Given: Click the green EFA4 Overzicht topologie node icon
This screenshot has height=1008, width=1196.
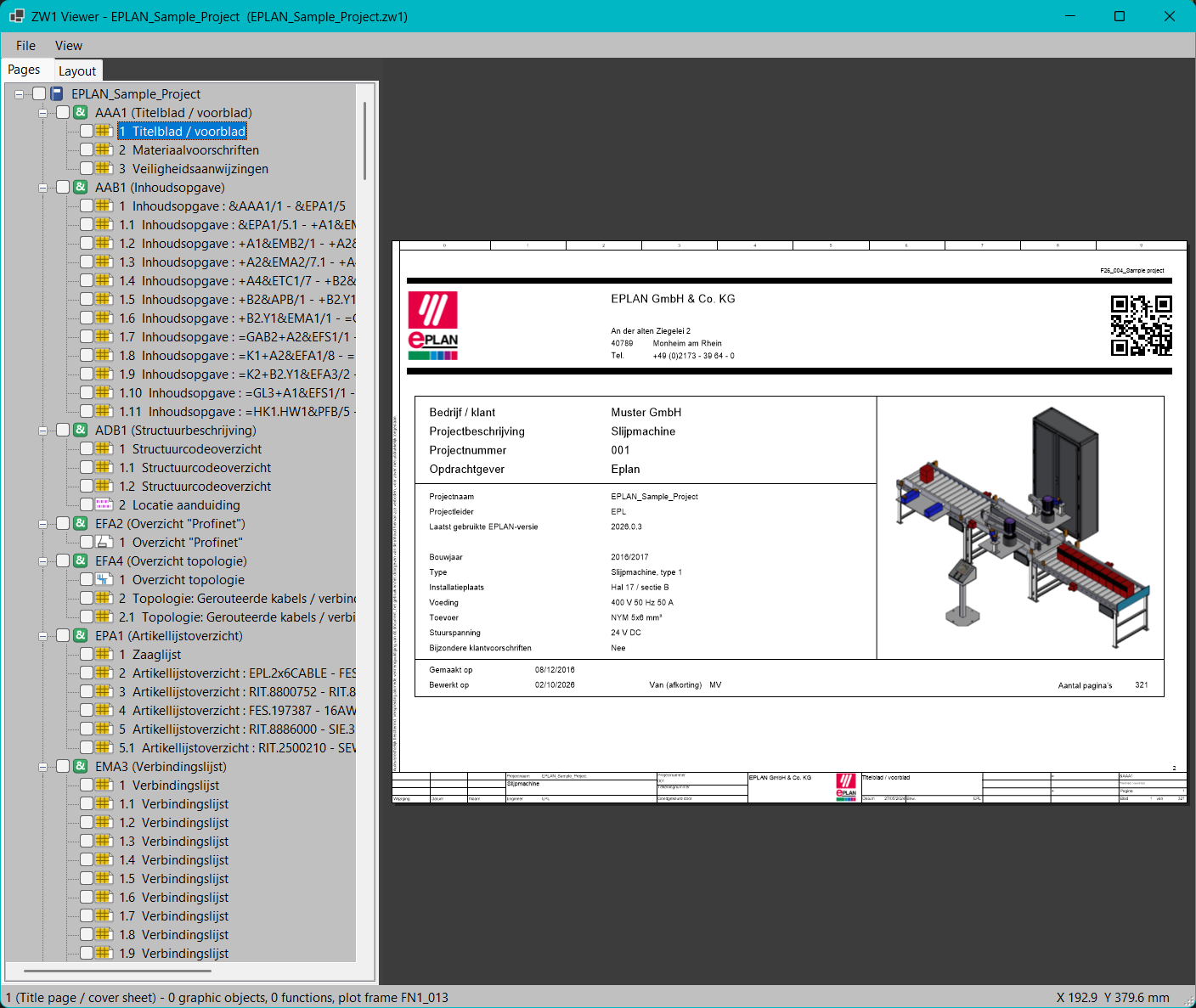Looking at the screenshot, I should (x=81, y=561).
